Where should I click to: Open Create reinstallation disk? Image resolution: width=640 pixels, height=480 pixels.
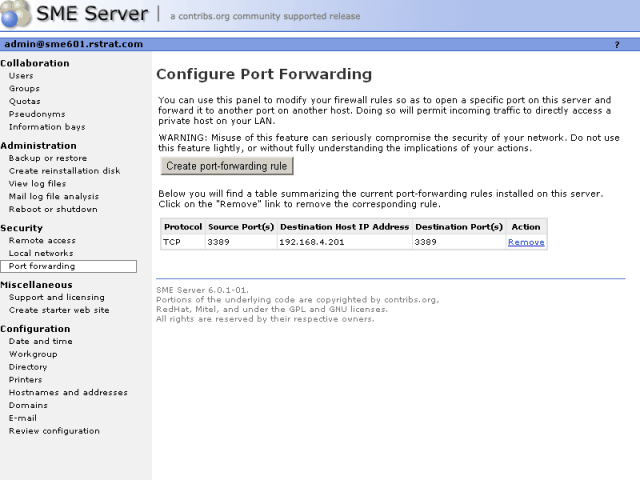pyautogui.click(x=64, y=171)
